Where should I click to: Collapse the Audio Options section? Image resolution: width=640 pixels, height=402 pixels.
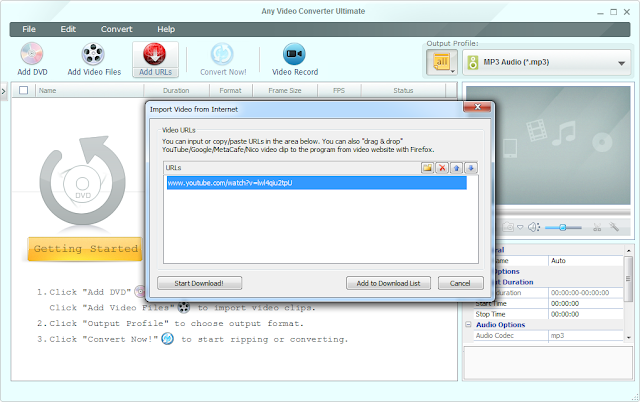(468, 324)
